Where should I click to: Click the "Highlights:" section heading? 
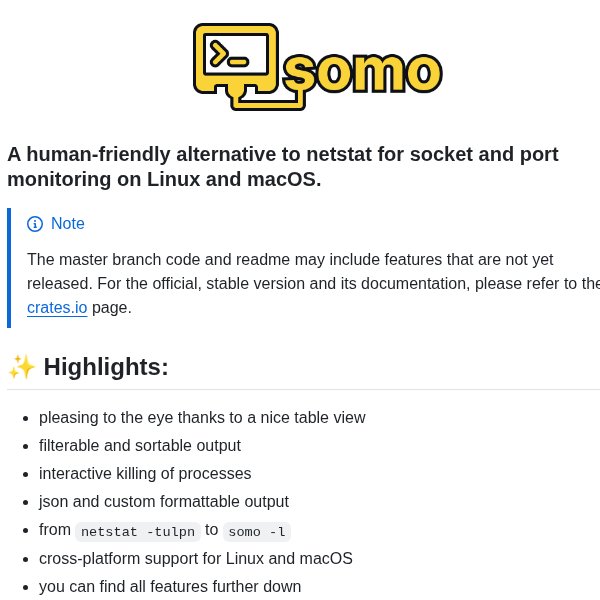[106, 367]
